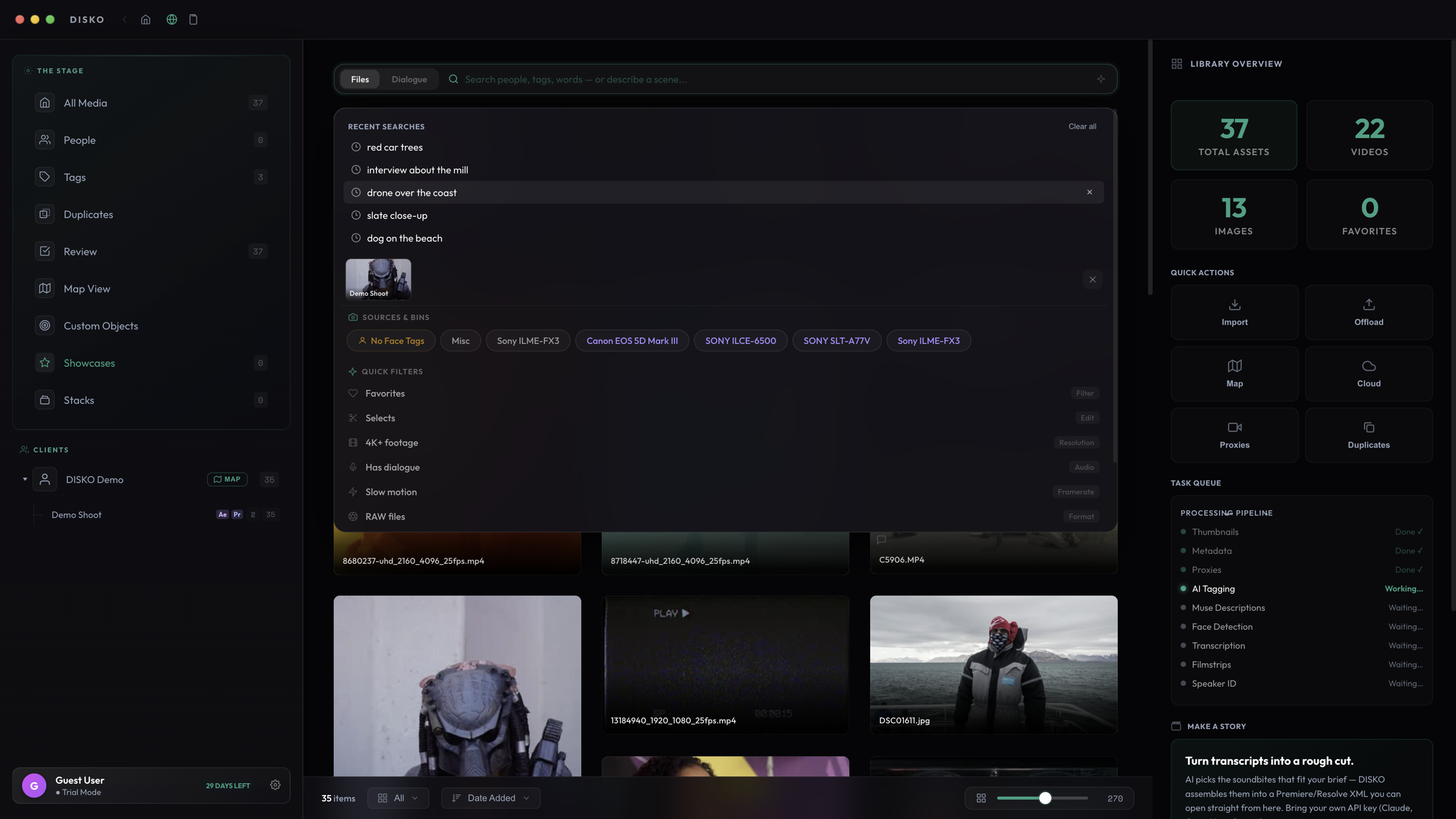This screenshot has height=819, width=1456.
Task: Open All Media in the sidebar
Action: coord(151,103)
